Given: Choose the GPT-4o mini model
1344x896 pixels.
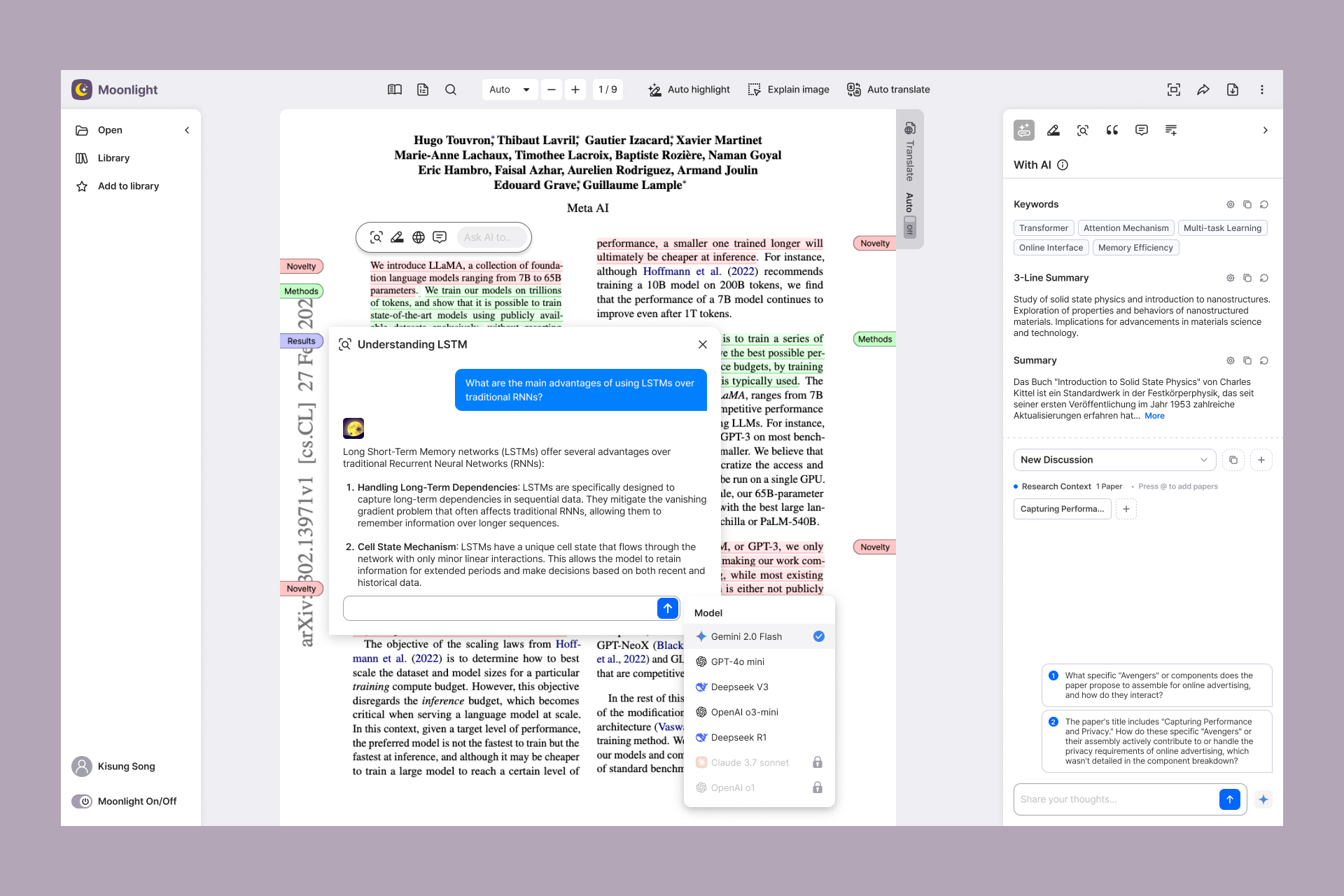Looking at the screenshot, I should tap(759, 661).
